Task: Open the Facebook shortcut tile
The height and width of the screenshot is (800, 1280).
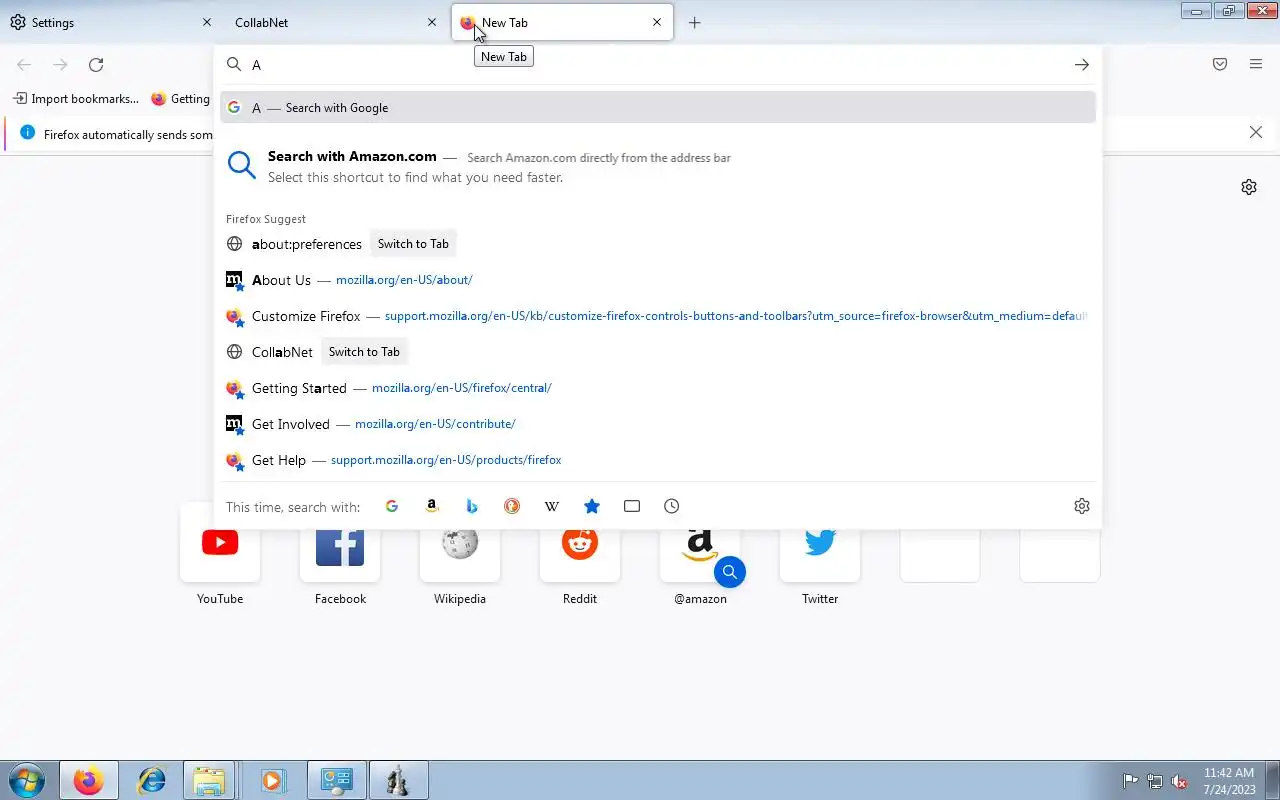Action: coord(340,555)
